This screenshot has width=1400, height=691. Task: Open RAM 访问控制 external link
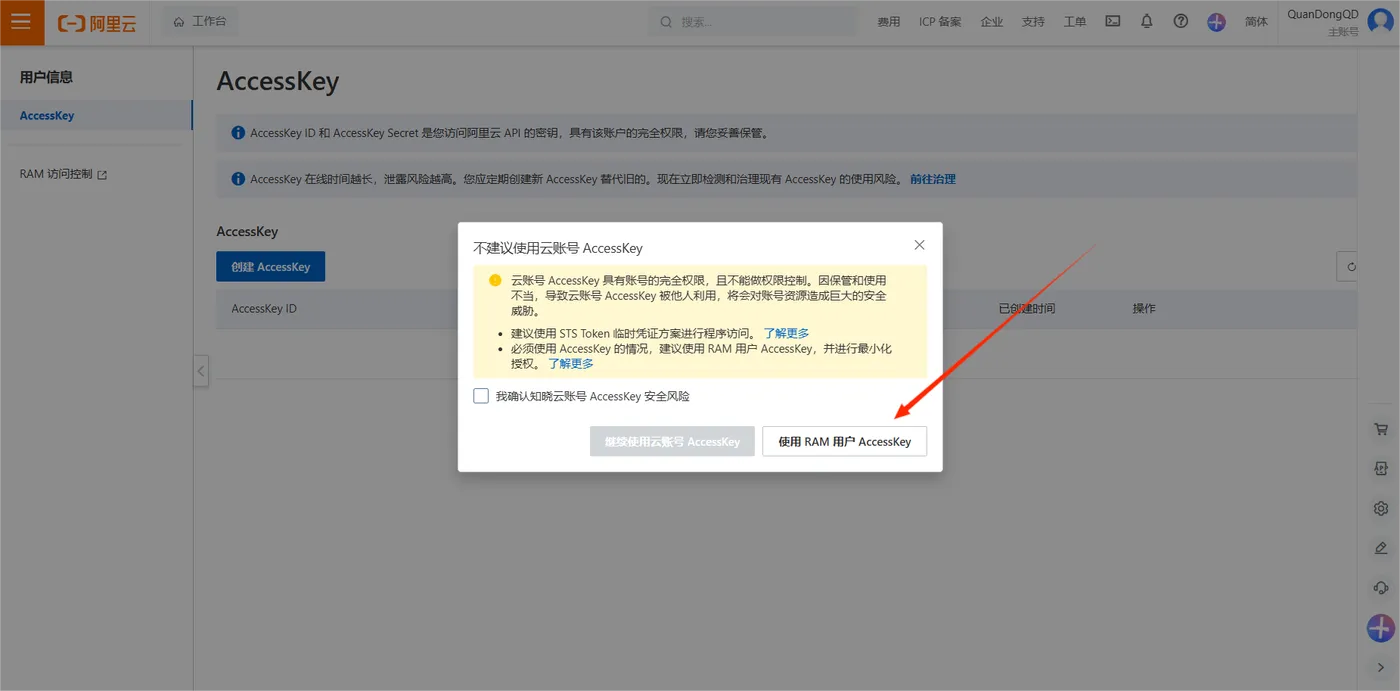64,174
